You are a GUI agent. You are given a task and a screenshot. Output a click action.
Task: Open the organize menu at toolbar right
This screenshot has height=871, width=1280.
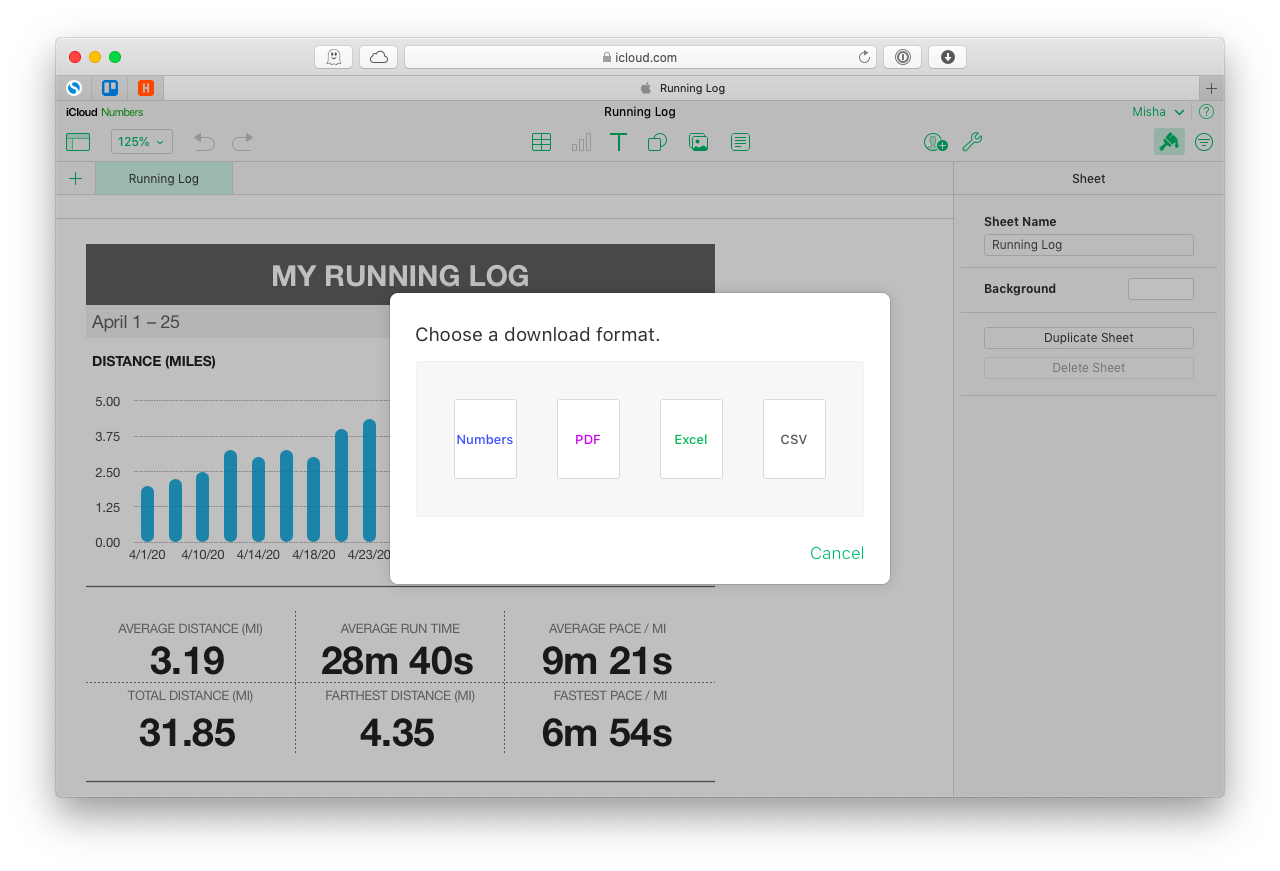coord(1203,141)
